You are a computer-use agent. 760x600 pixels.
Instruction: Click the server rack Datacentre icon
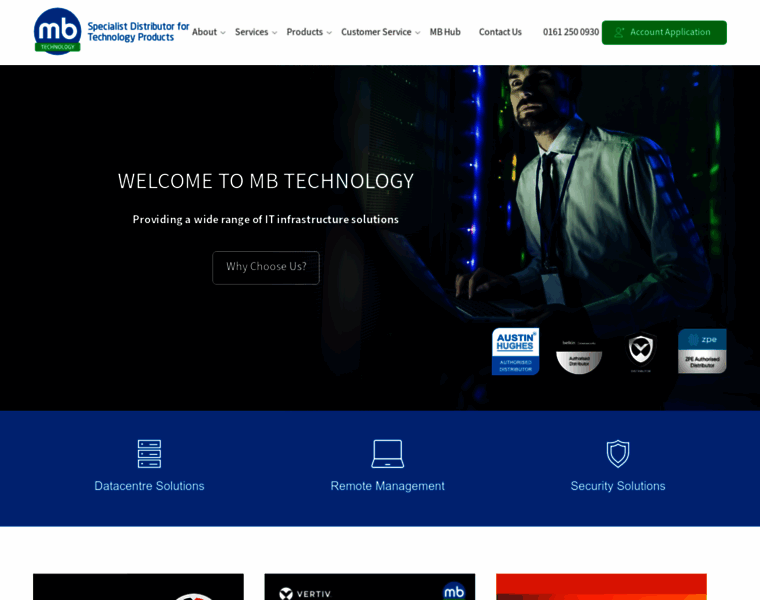click(149, 454)
